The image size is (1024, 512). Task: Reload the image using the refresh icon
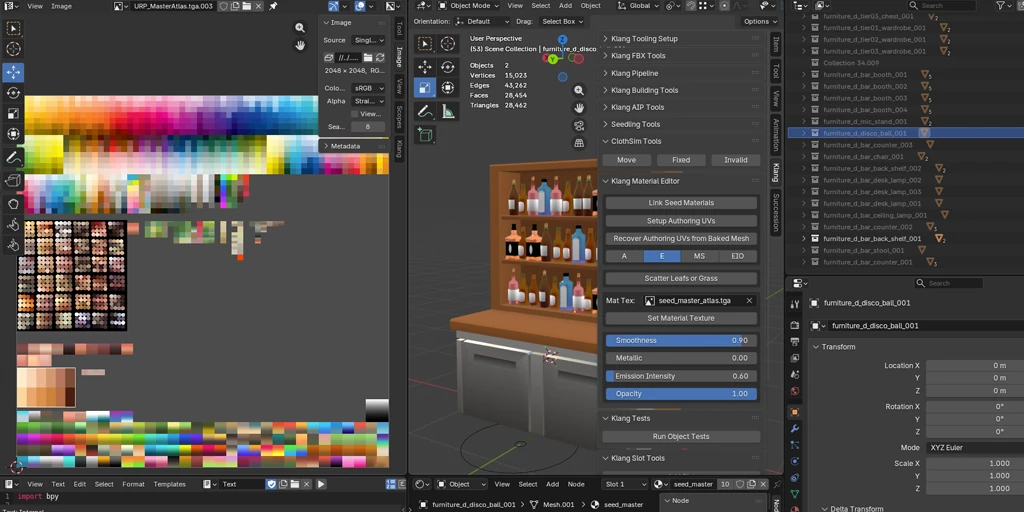coord(379,58)
